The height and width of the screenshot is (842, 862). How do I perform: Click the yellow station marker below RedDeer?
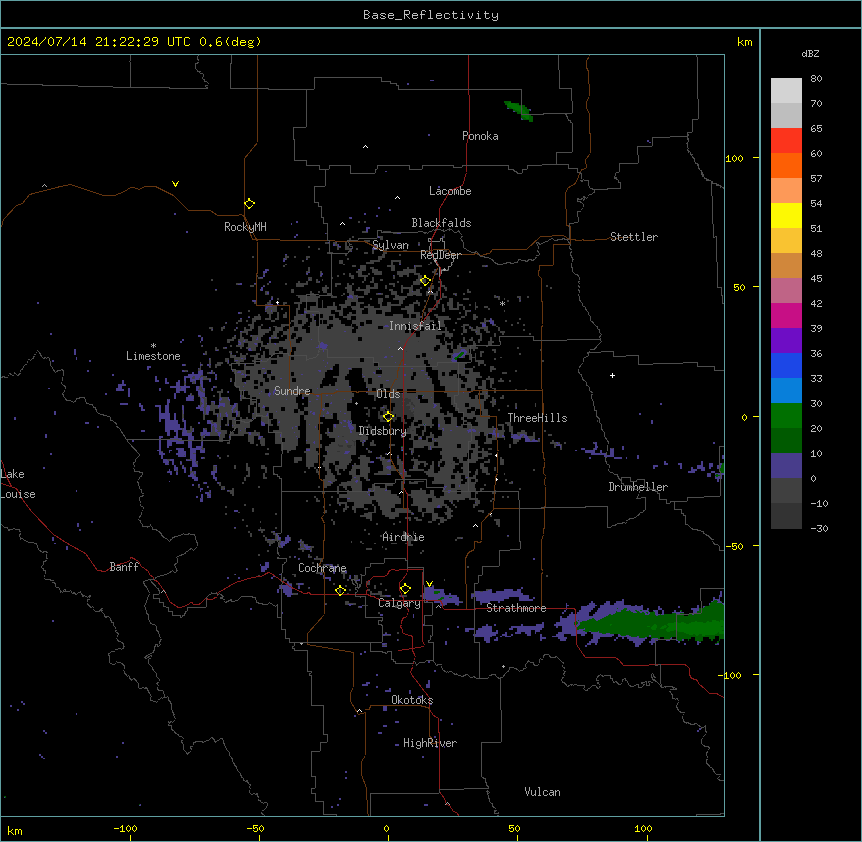[426, 281]
